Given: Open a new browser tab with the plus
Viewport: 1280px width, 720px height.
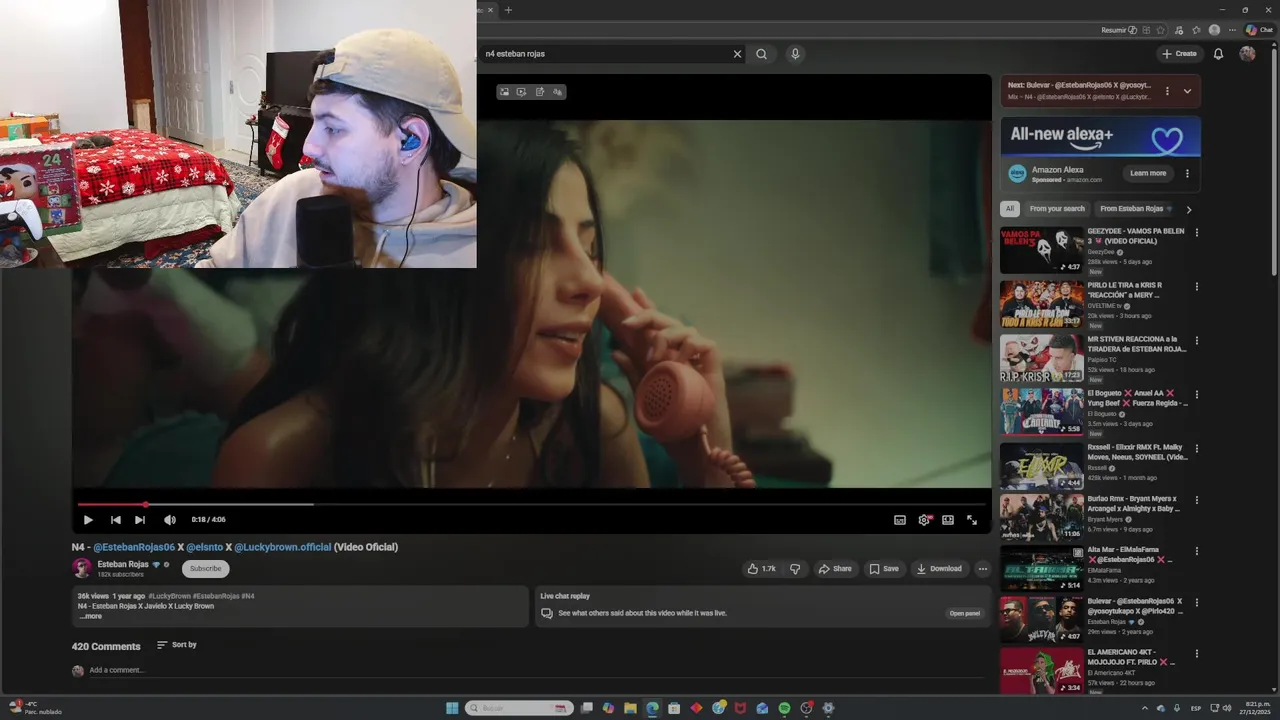Looking at the screenshot, I should pyautogui.click(x=508, y=10).
